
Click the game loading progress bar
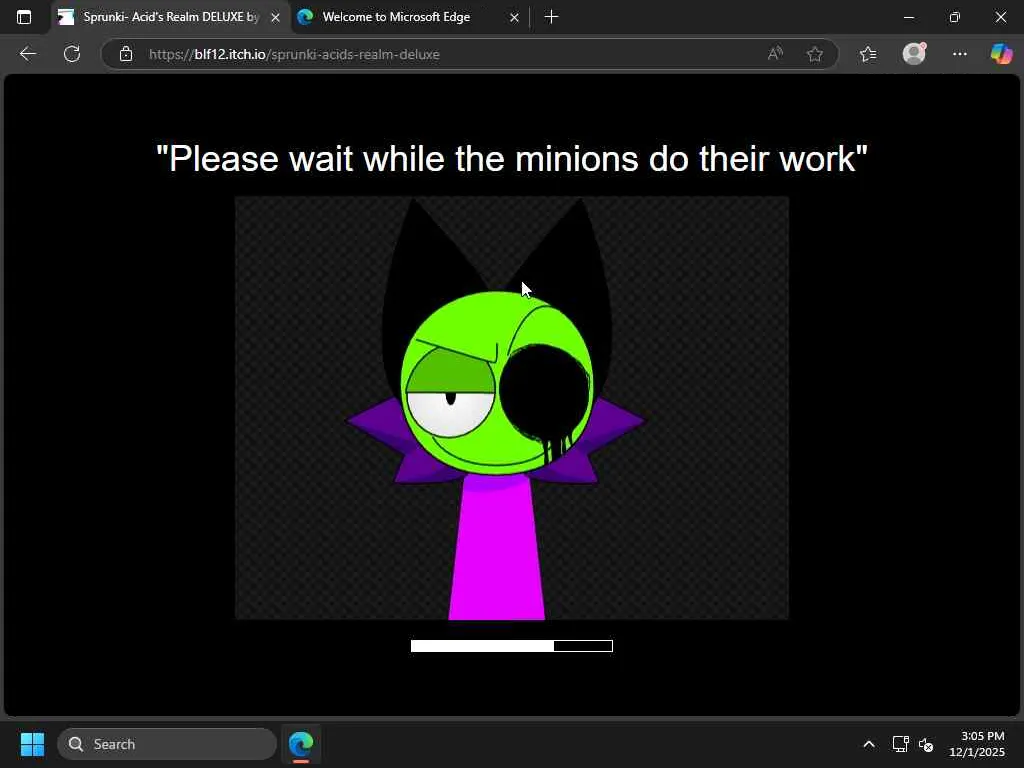[512, 646]
